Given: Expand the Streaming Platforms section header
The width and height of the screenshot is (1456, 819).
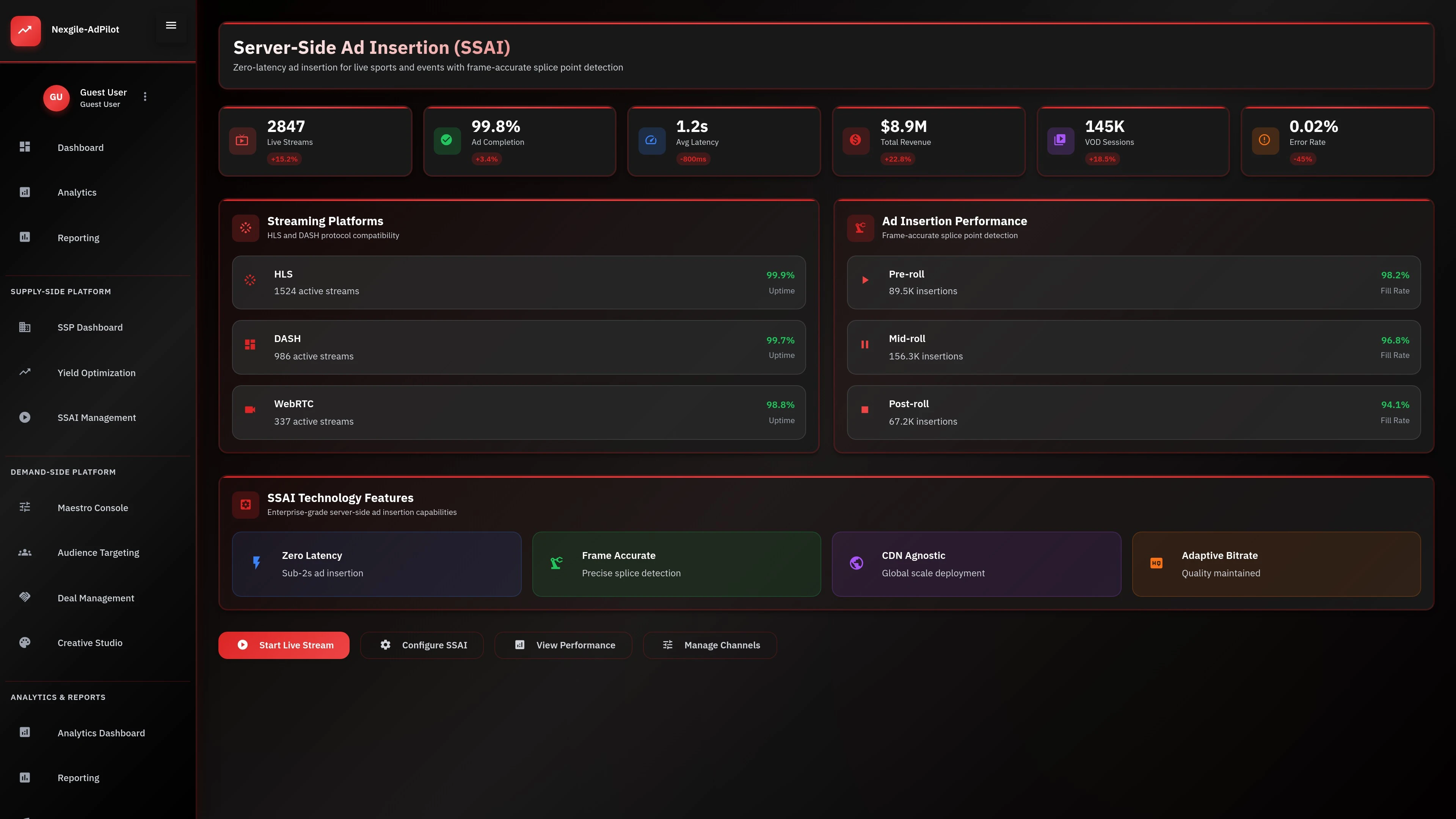Looking at the screenshot, I should 326,221.
